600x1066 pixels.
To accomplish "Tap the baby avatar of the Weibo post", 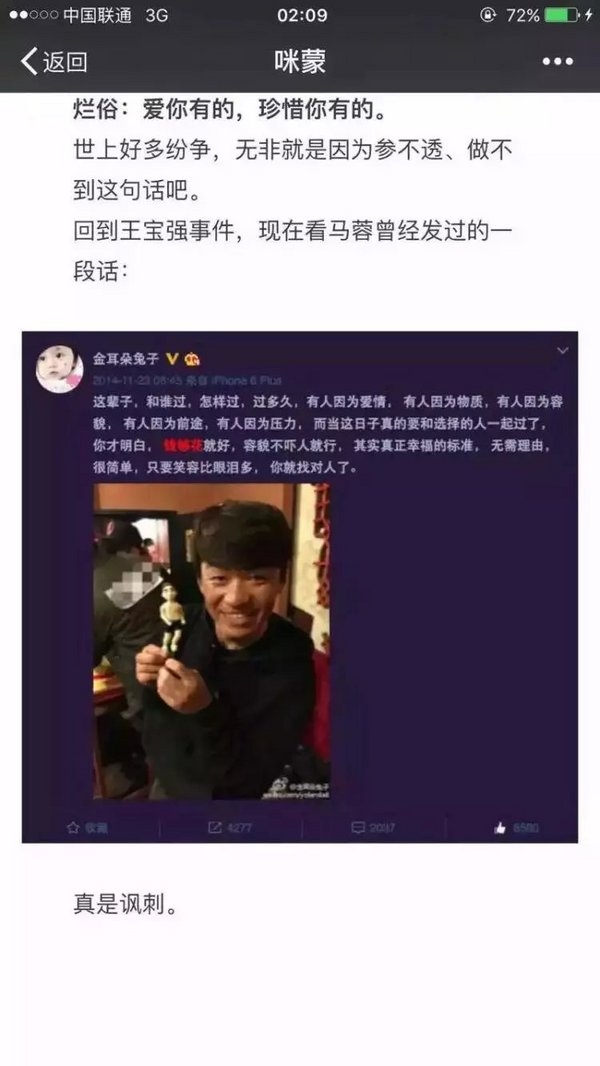I will pos(60,368).
